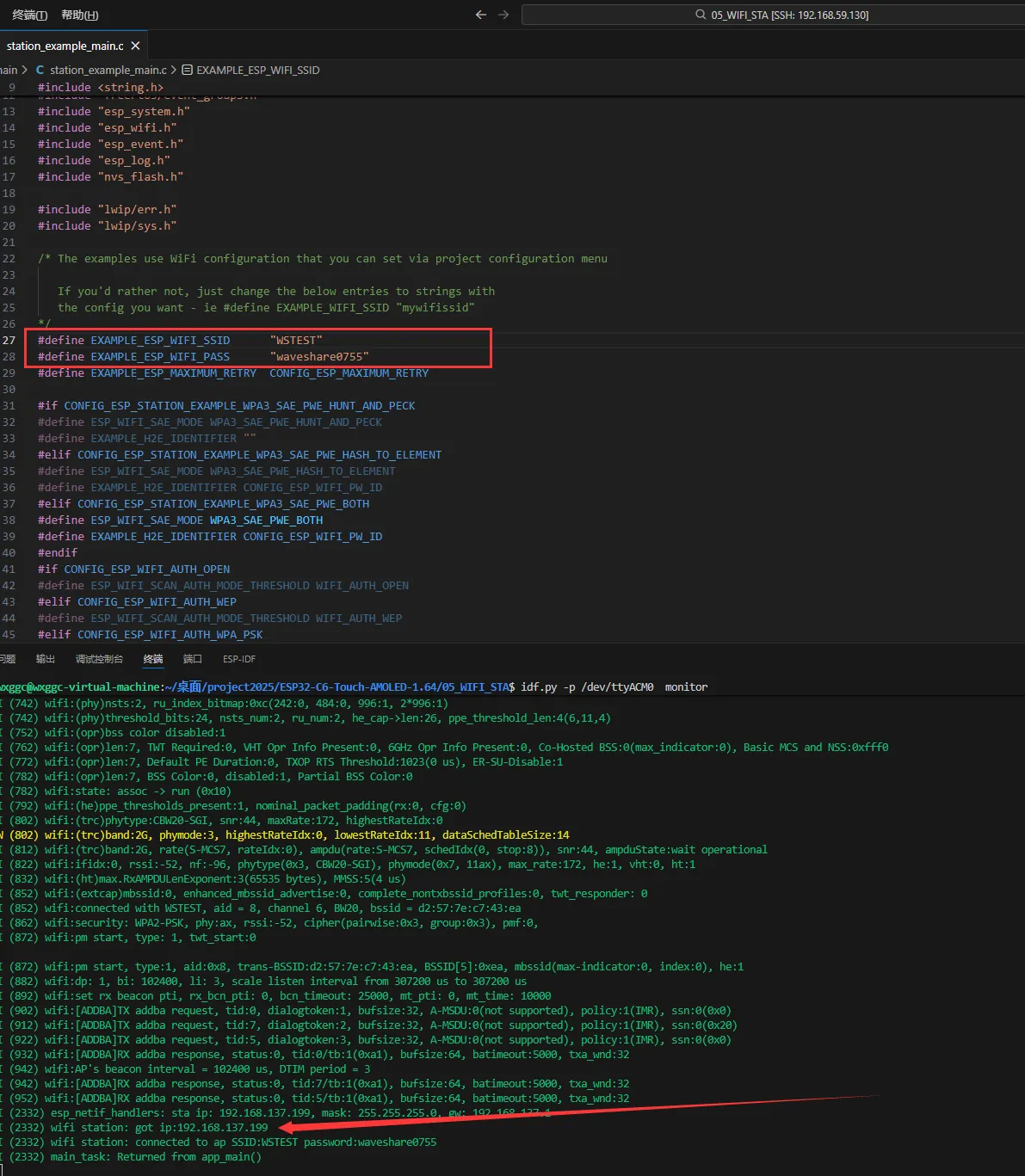The height and width of the screenshot is (1176, 1025).
Task: Click the 05_WIFI_STA command center search box
Action: click(787, 15)
